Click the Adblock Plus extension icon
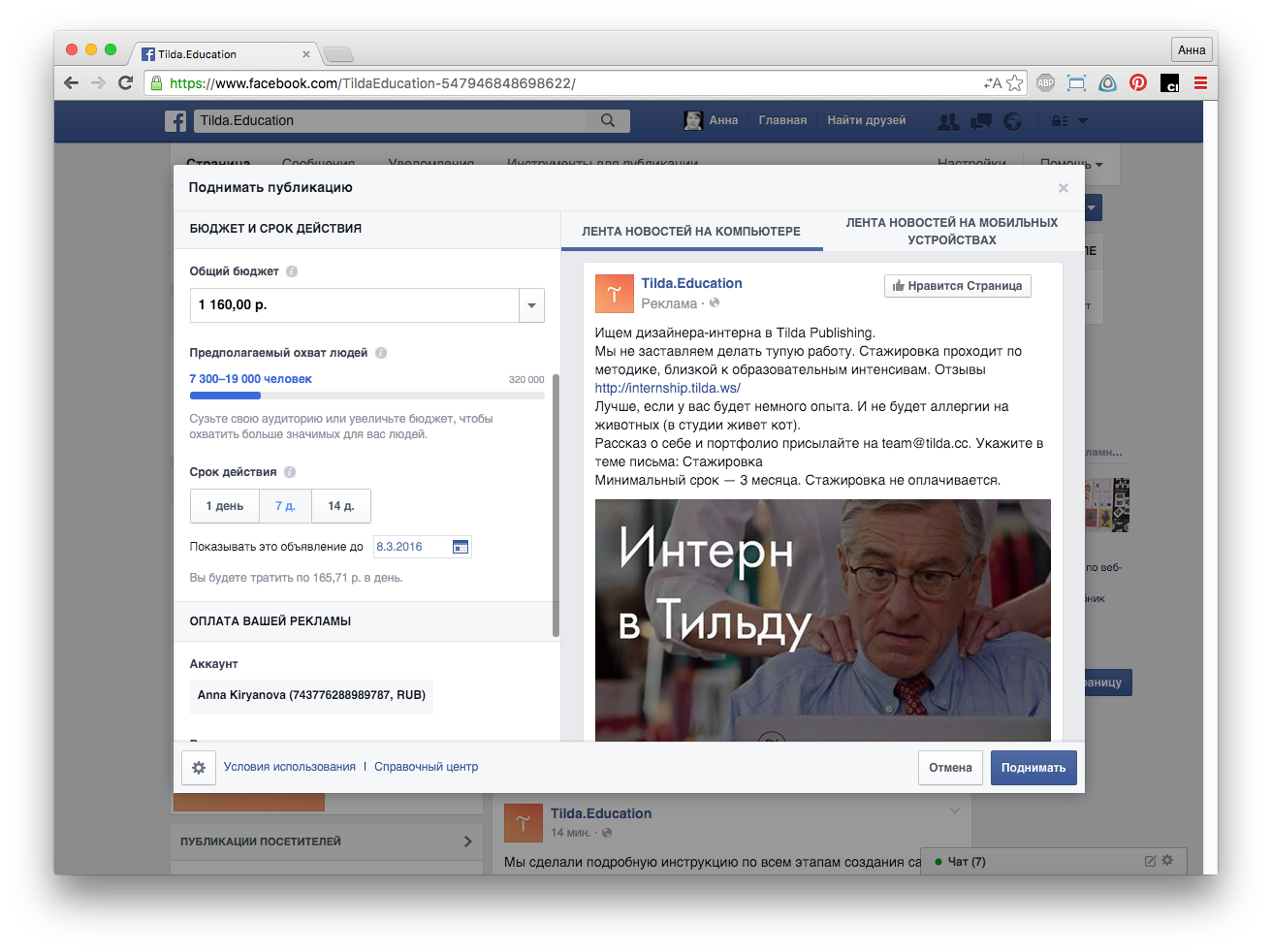Screen dimensions: 1272x952 tap(1045, 83)
